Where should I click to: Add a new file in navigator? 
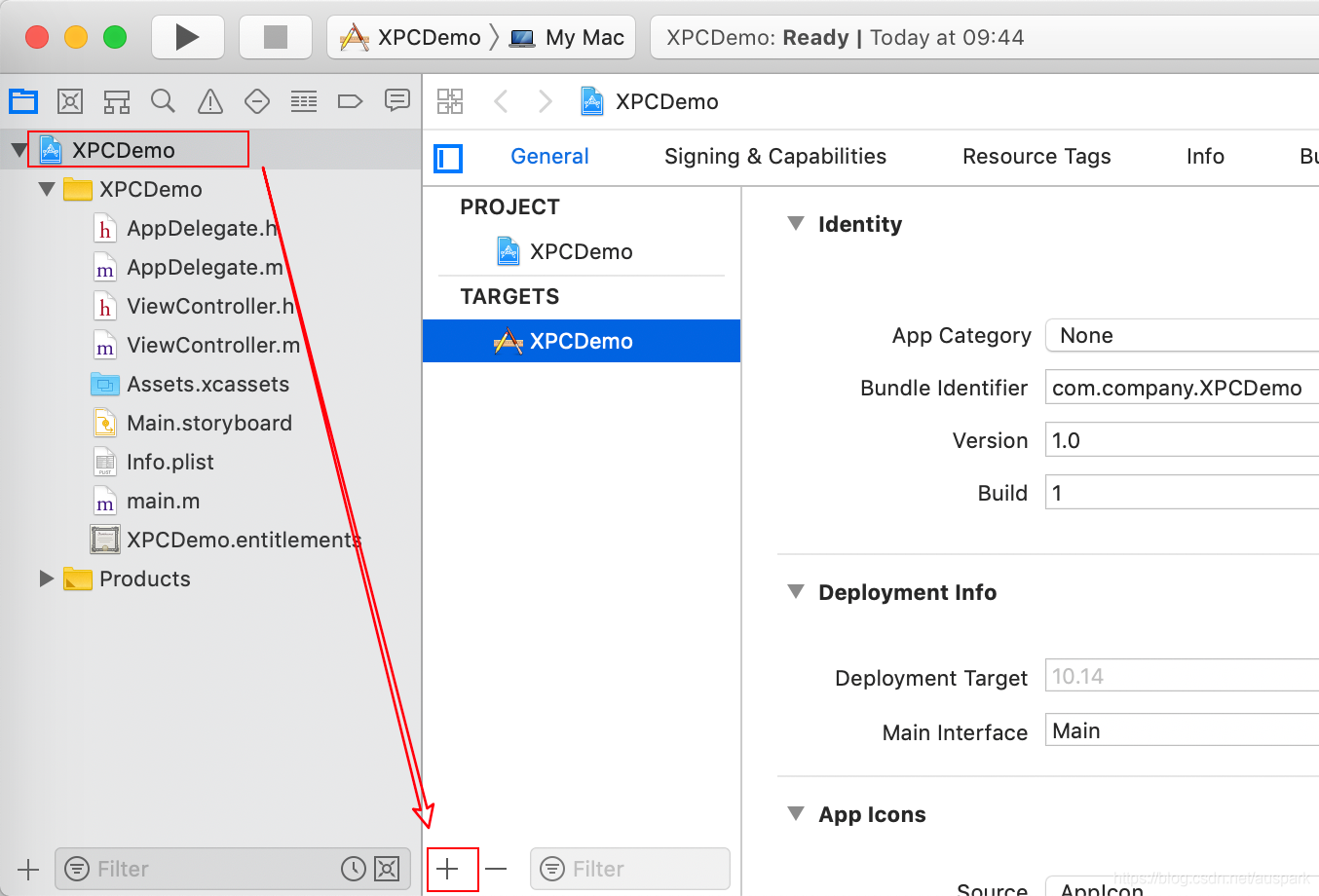pyautogui.click(x=28, y=870)
